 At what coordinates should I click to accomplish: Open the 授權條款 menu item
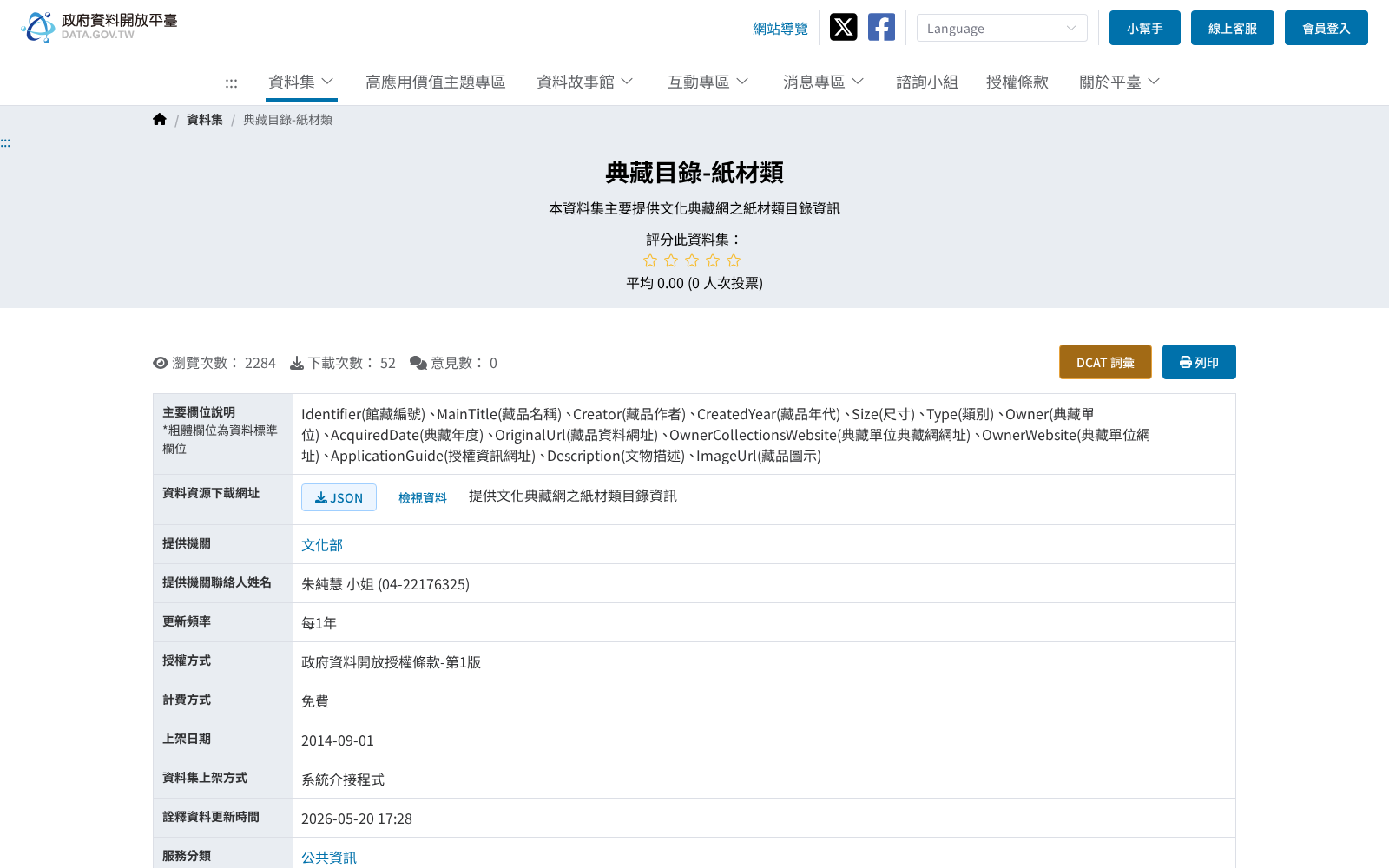pos(1017,82)
